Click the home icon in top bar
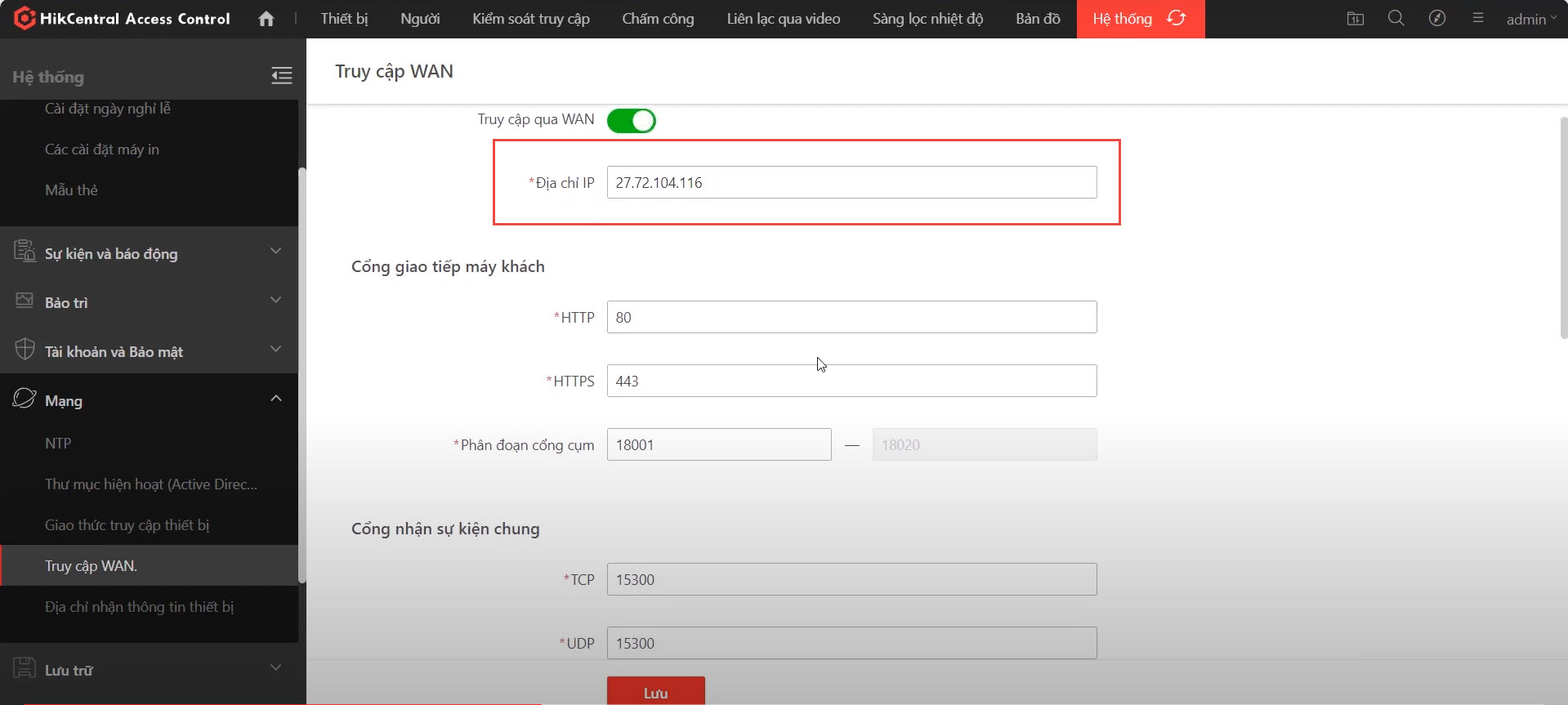The height and width of the screenshot is (705, 1568). tap(266, 19)
